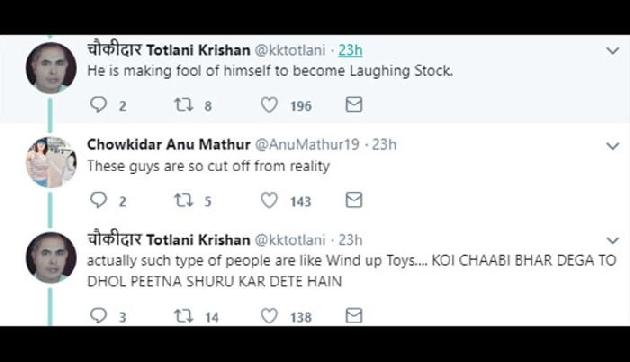
Task: Open more options chevron on first tweet
Action: pyautogui.click(x=613, y=51)
